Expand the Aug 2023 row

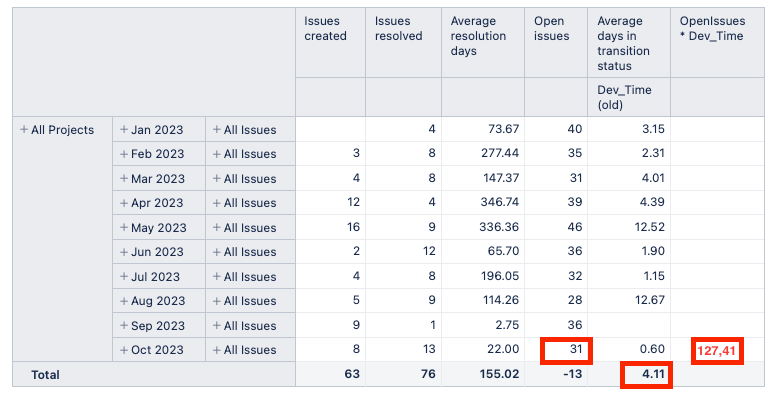tap(124, 301)
